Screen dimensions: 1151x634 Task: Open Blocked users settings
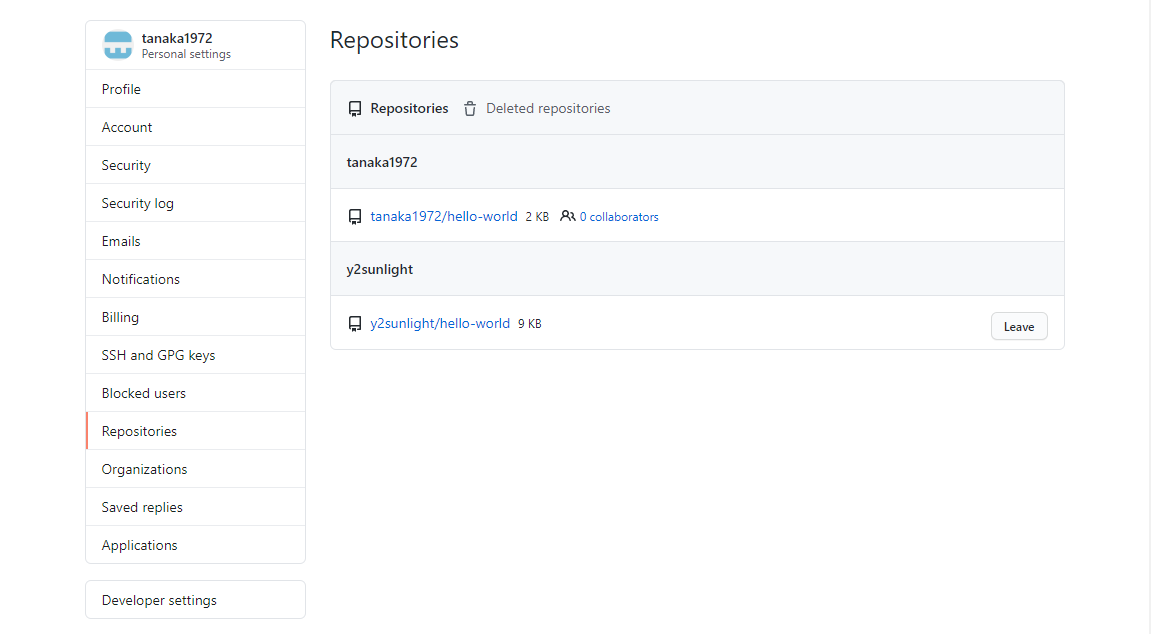pos(143,393)
